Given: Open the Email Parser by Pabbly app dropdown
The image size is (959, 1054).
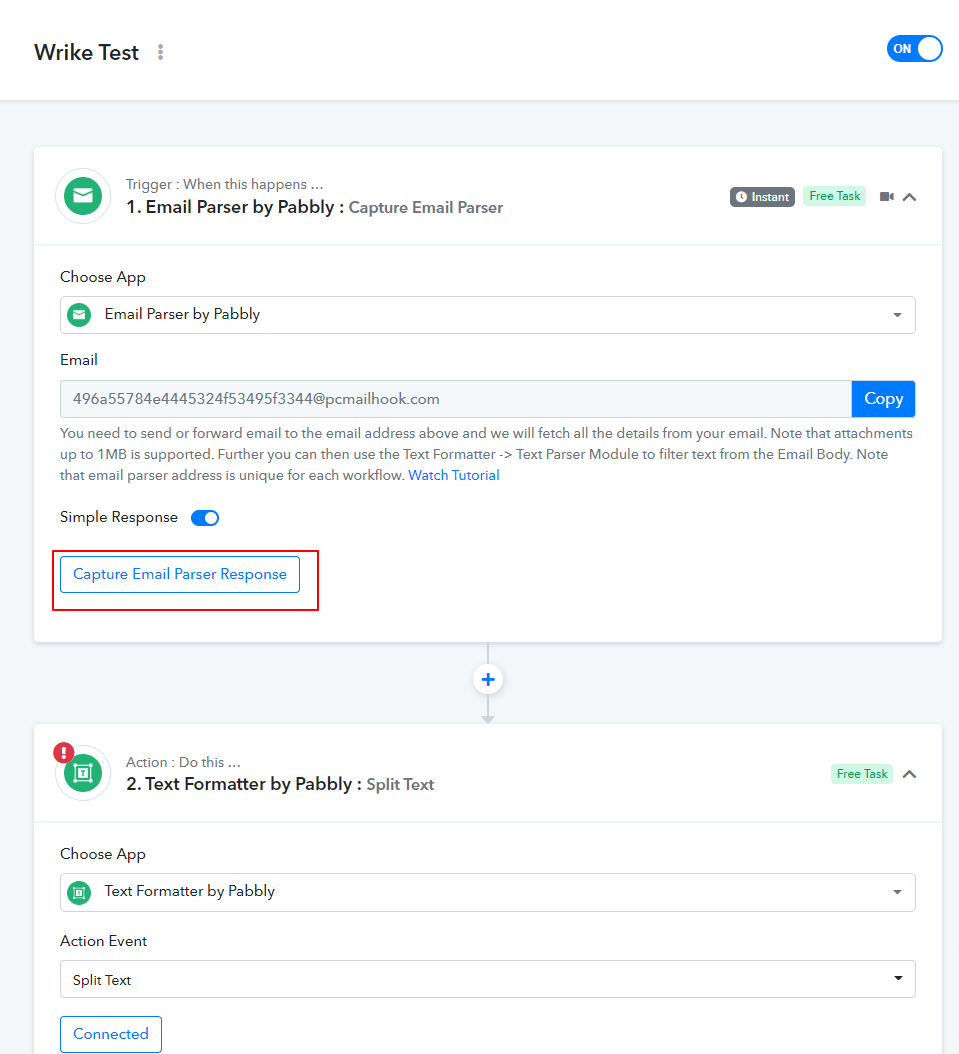Looking at the screenshot, I should 488,315.
